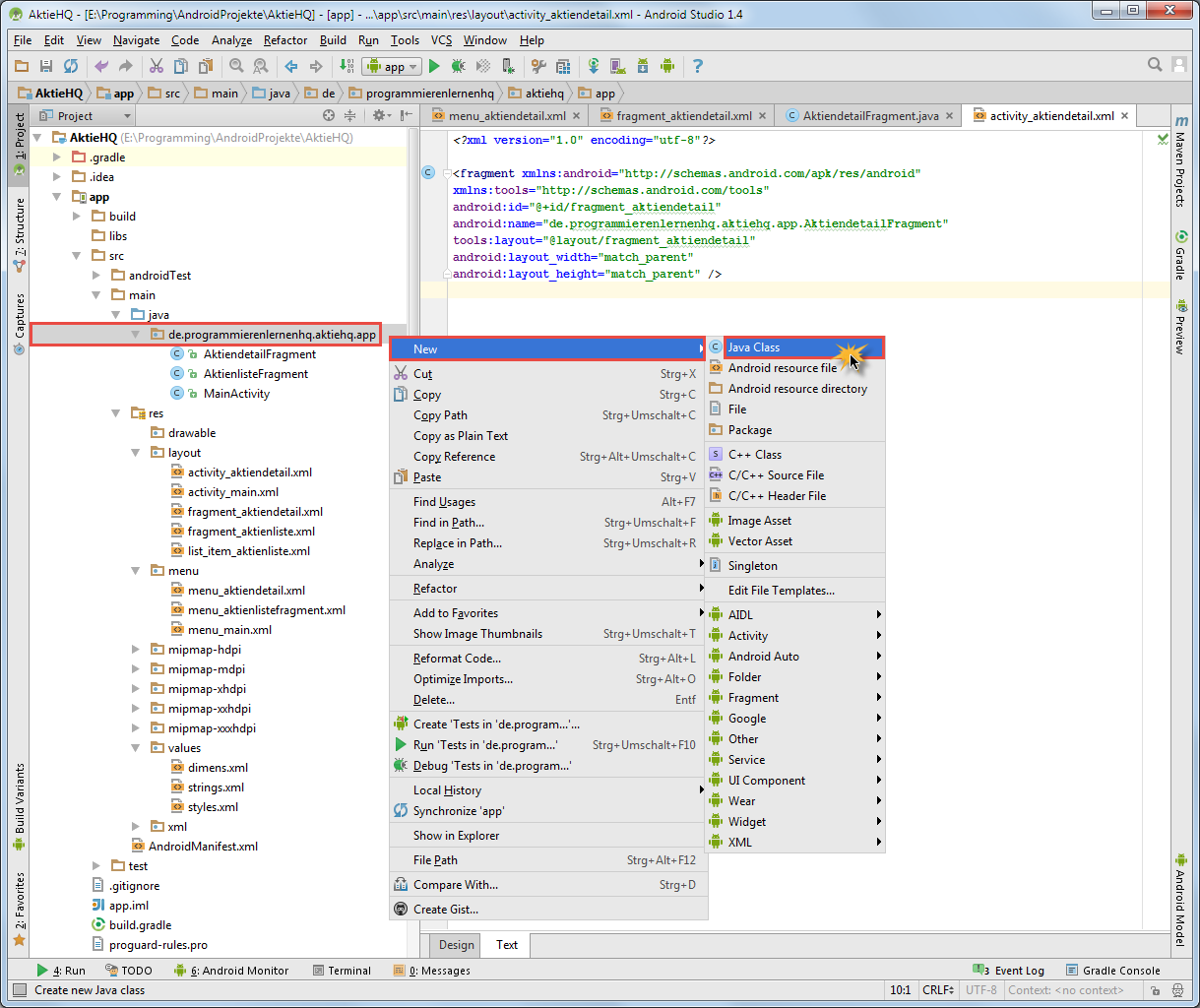Start debugging with the bug icon
This screenshot has width=1200, height=1008.
click(459, 66)
